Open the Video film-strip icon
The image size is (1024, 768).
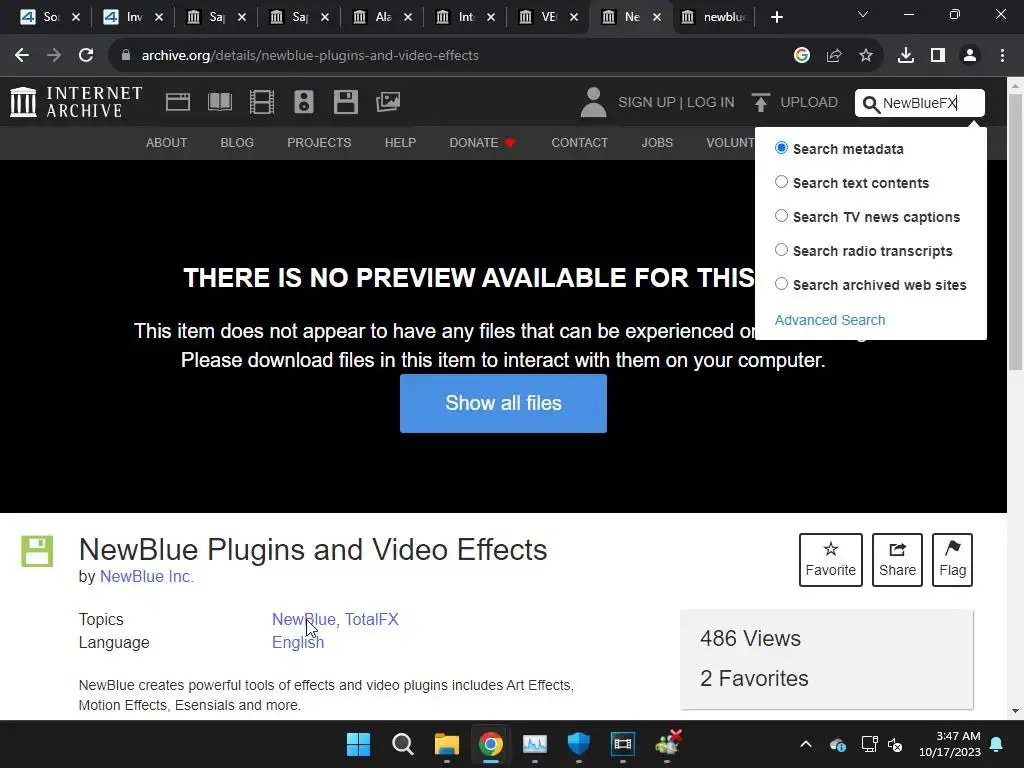(262, 102)
